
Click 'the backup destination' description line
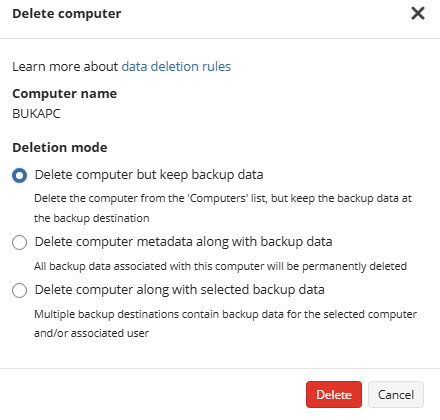point(92,218)
